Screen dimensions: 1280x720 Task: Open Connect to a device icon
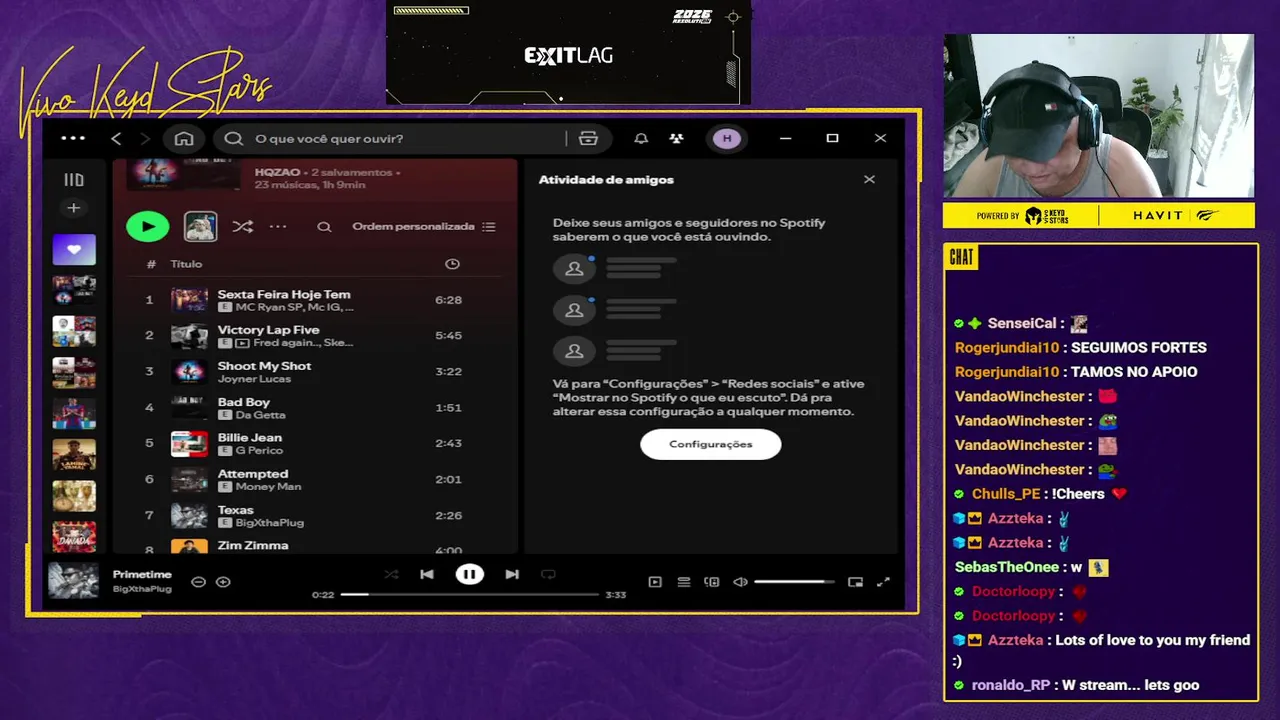pos(712,582)
